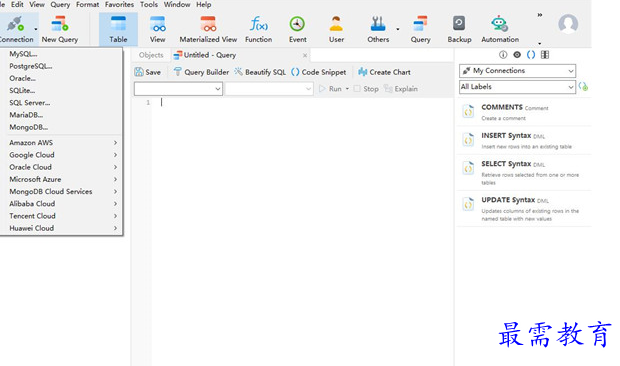
Task: Open the connection selector dropdown
Action: (x=178, y=89)
